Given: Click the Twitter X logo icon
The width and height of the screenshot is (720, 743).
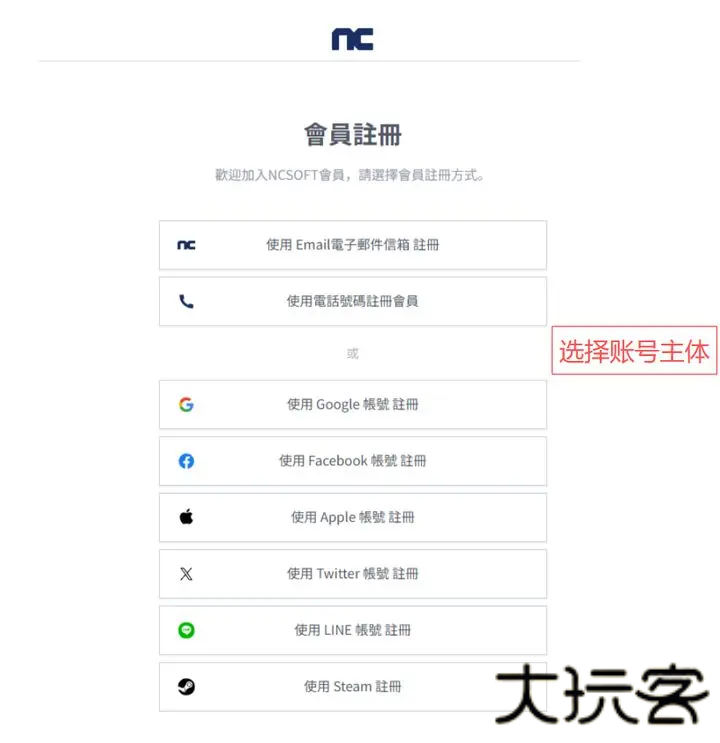Looking at the screenshot, I should click(186, 574).
